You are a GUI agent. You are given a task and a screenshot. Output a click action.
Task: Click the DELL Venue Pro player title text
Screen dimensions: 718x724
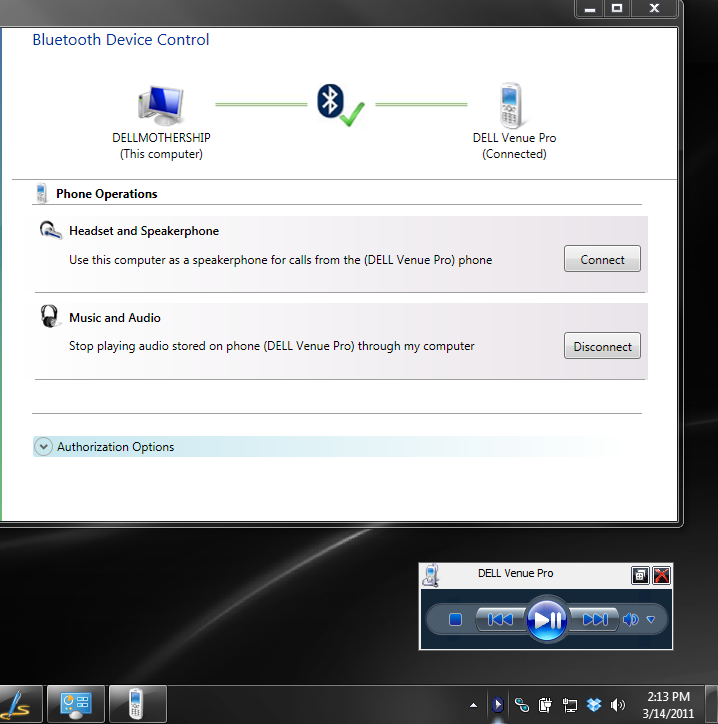[515, 573]
